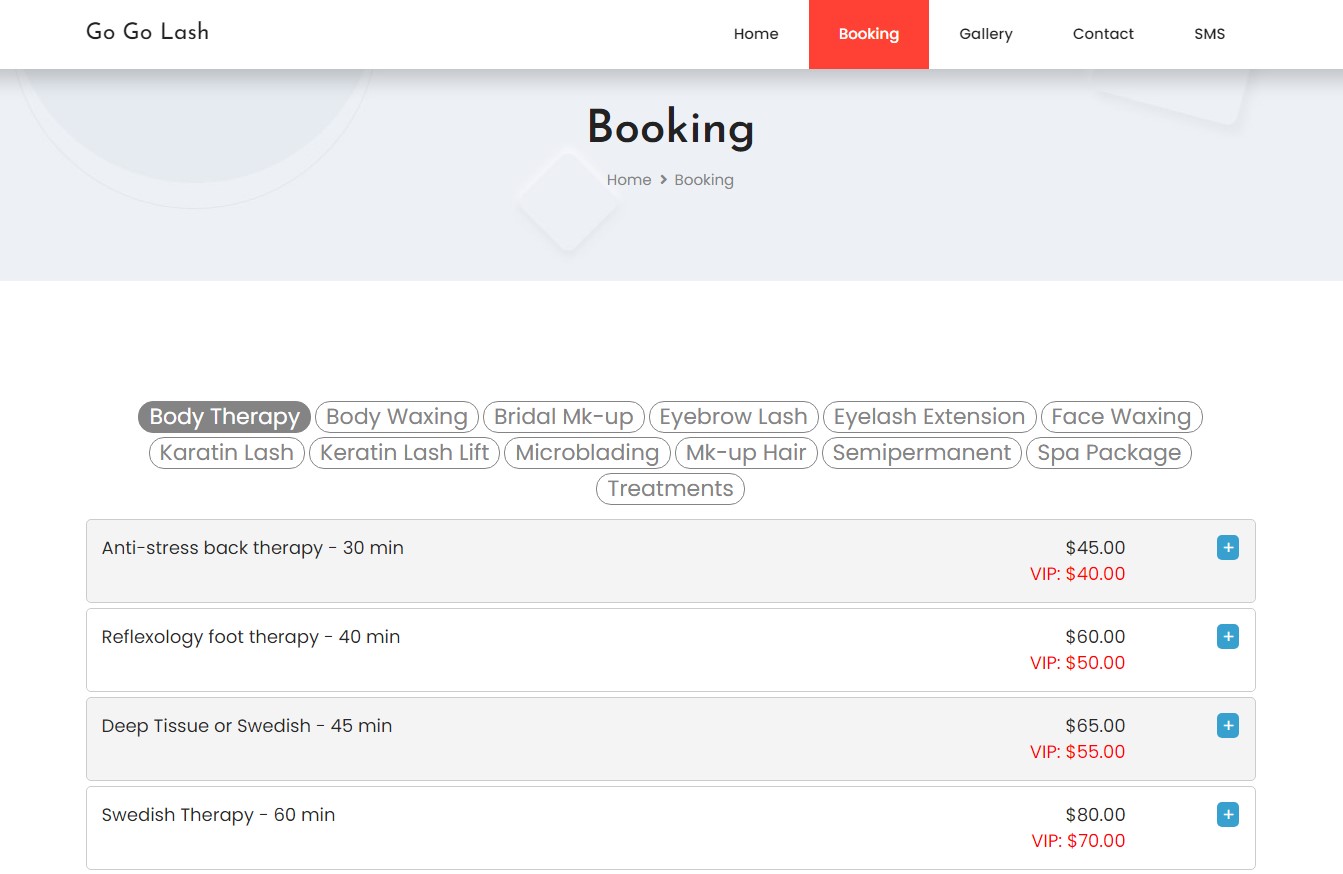The height and width of the screenshot is (874, 1343).
Task: Go to the Home navigation menu item
Action: coord(755,34)
